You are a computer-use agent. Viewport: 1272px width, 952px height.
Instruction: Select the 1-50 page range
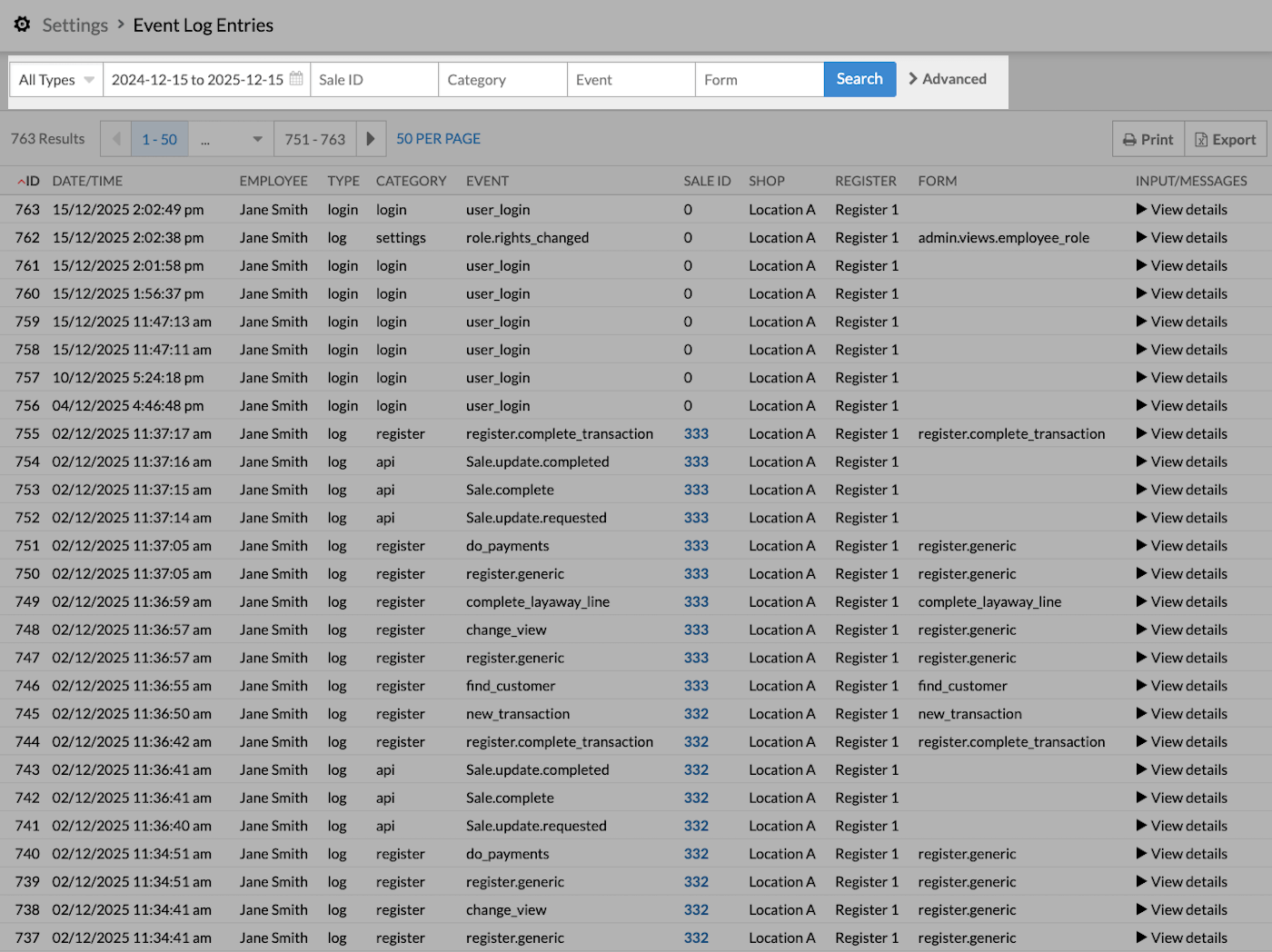coord(159,138)
